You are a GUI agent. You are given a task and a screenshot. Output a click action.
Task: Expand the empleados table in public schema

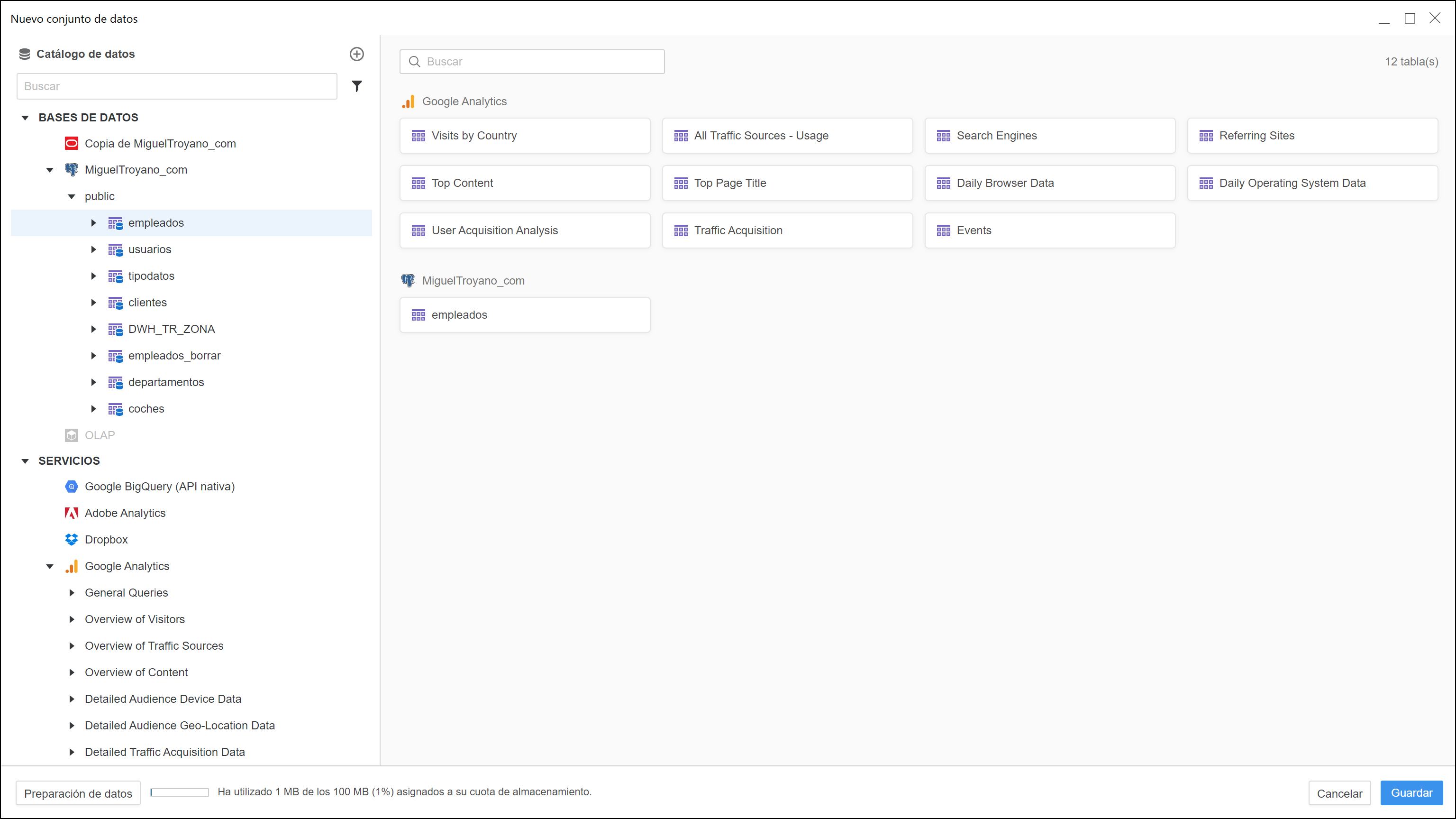94,223
